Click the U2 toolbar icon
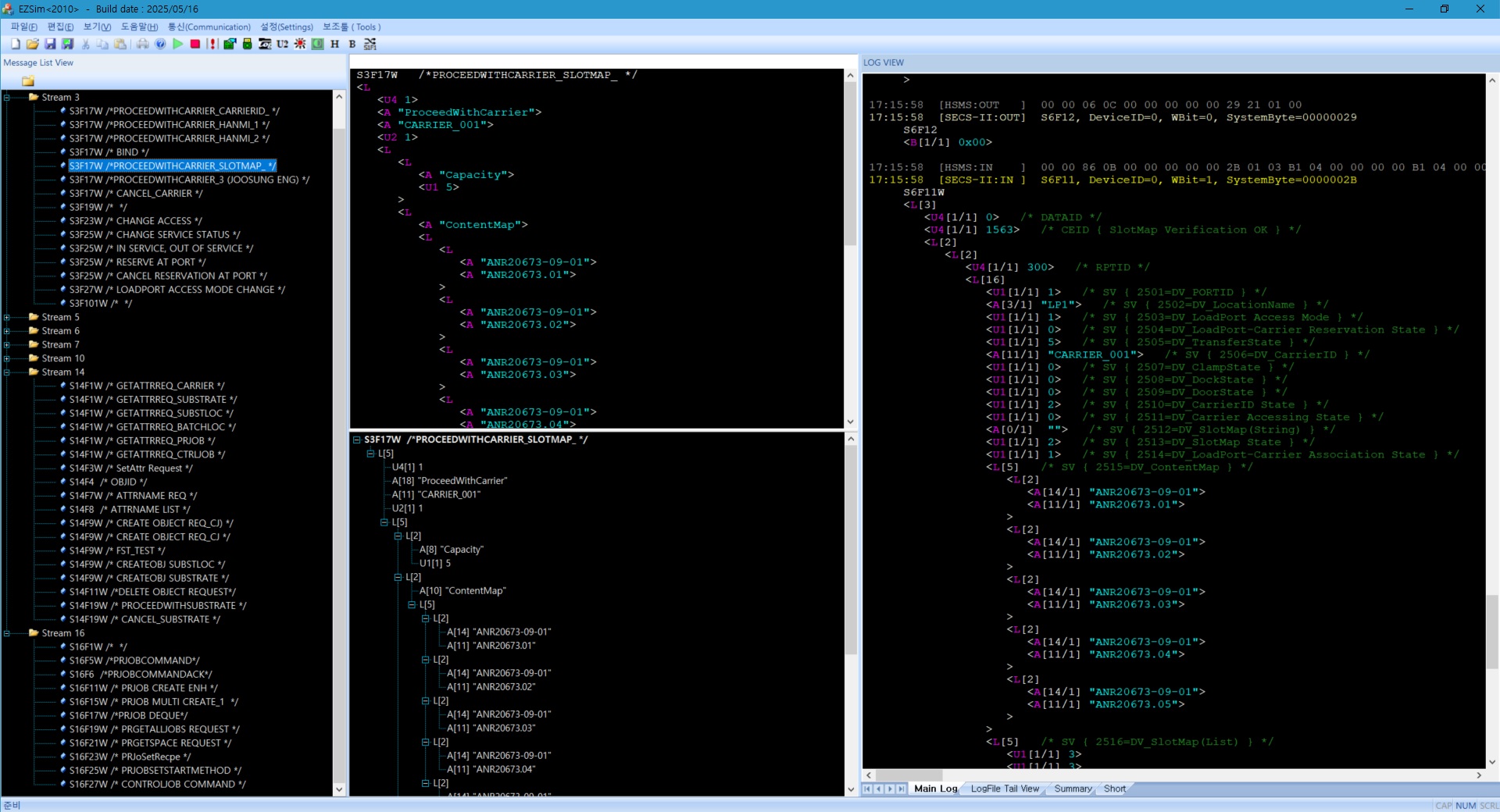The height and width of the screenshot is (812, 1500). 282,44
